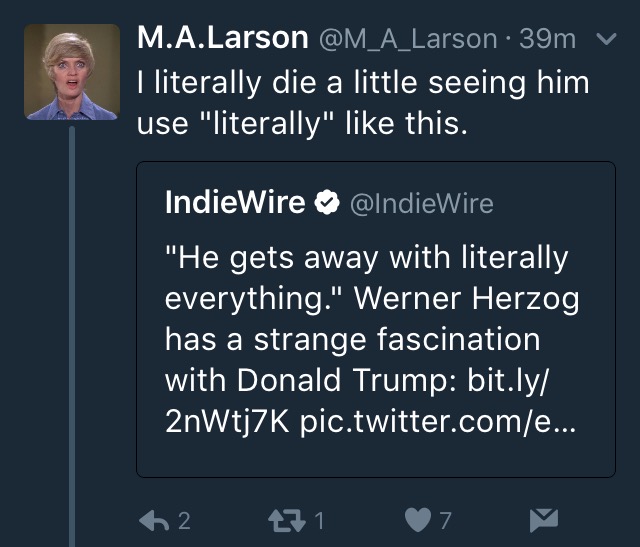The image size is (640, 547).
Task: Open the M.A.Larson display name
Action: 222,38
